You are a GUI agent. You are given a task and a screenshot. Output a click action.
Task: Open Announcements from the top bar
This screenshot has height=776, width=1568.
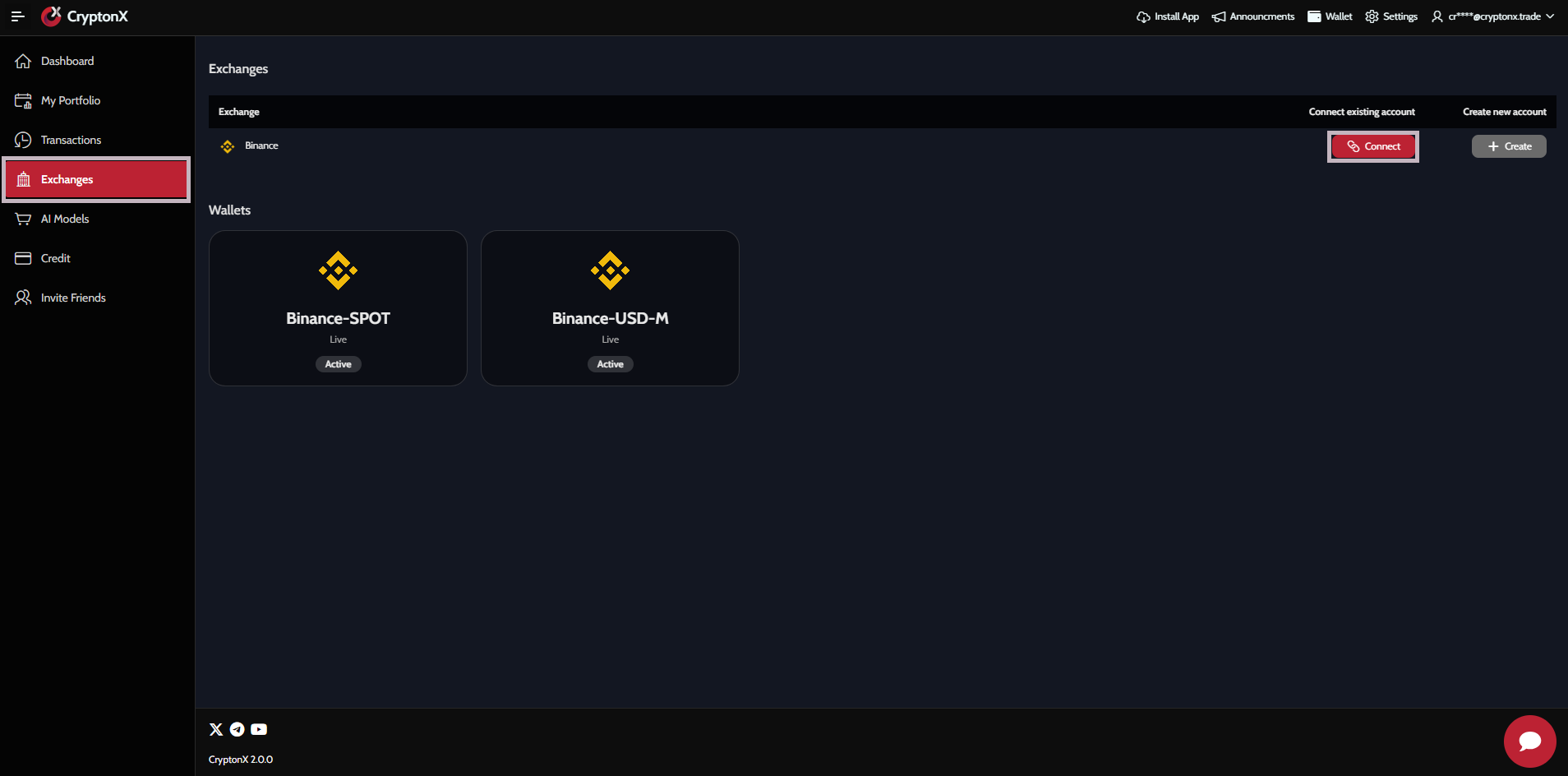(1253, 16)
